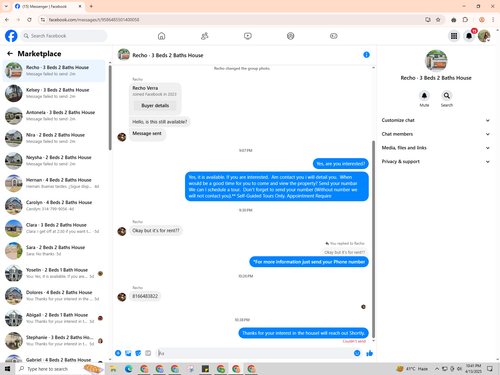
Task: Mute the Recho conversation
Action: click(424, 96)
